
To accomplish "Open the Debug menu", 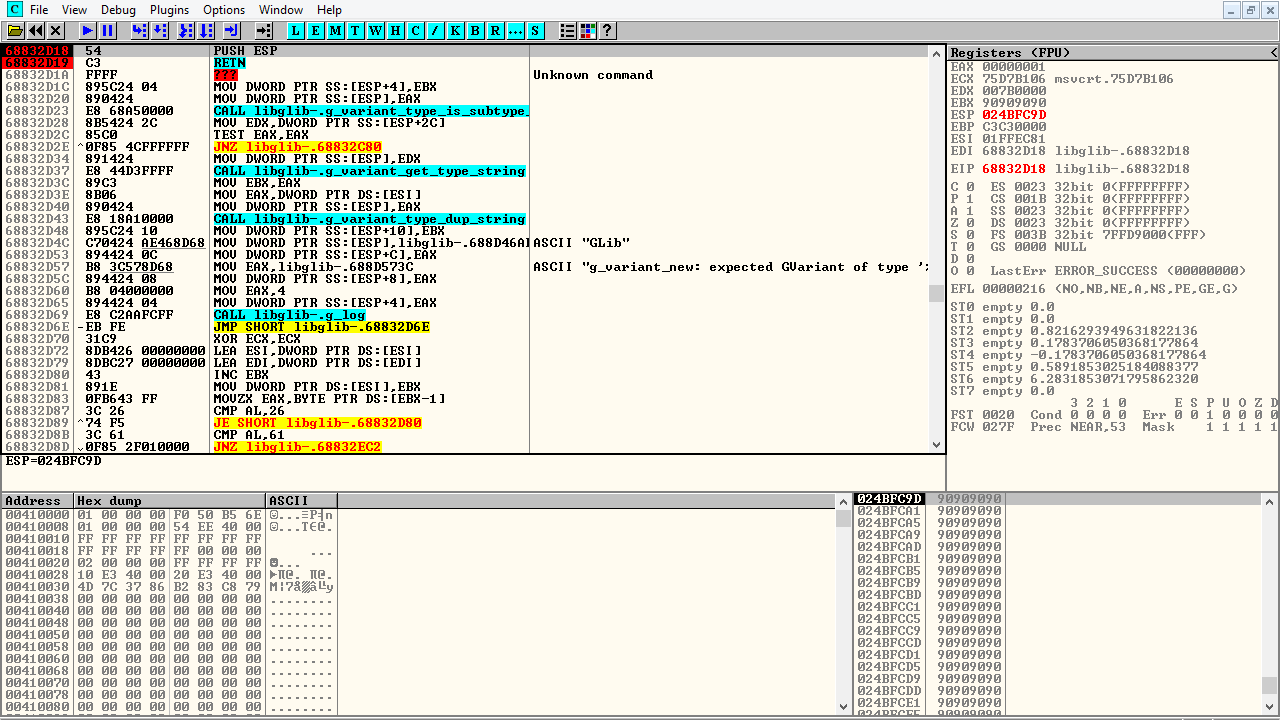I will tap(118, 10).
